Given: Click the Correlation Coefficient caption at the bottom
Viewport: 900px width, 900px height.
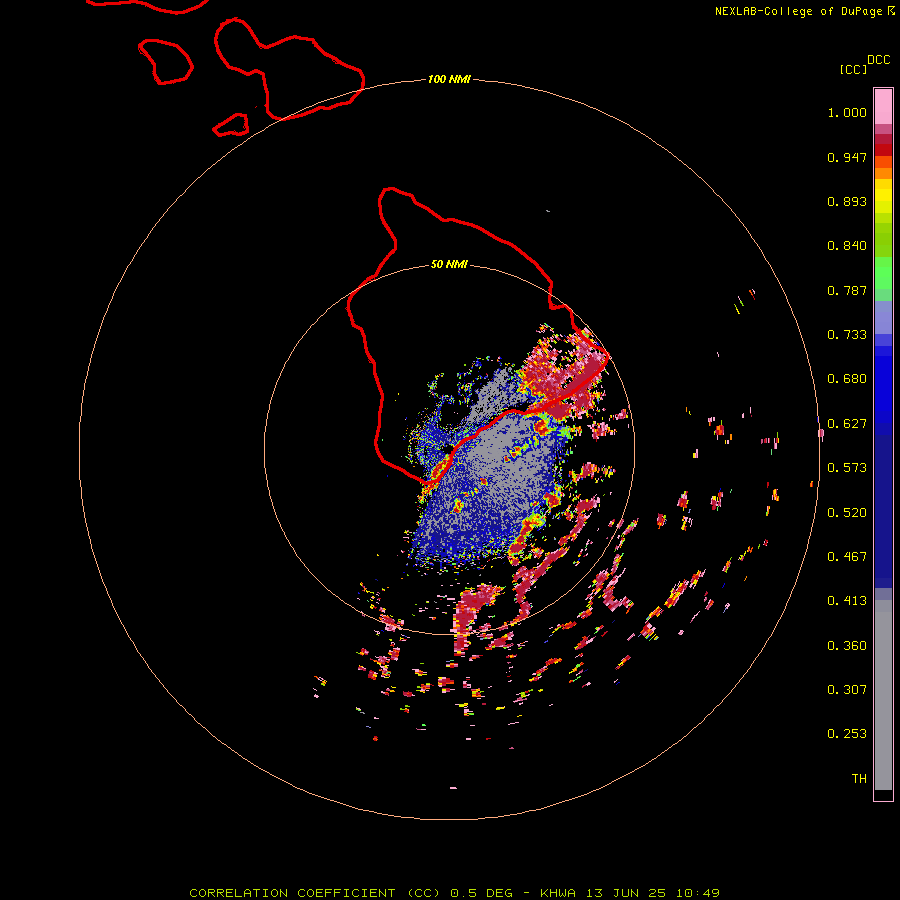Looking at the screenshot, I should pos(454,893).
